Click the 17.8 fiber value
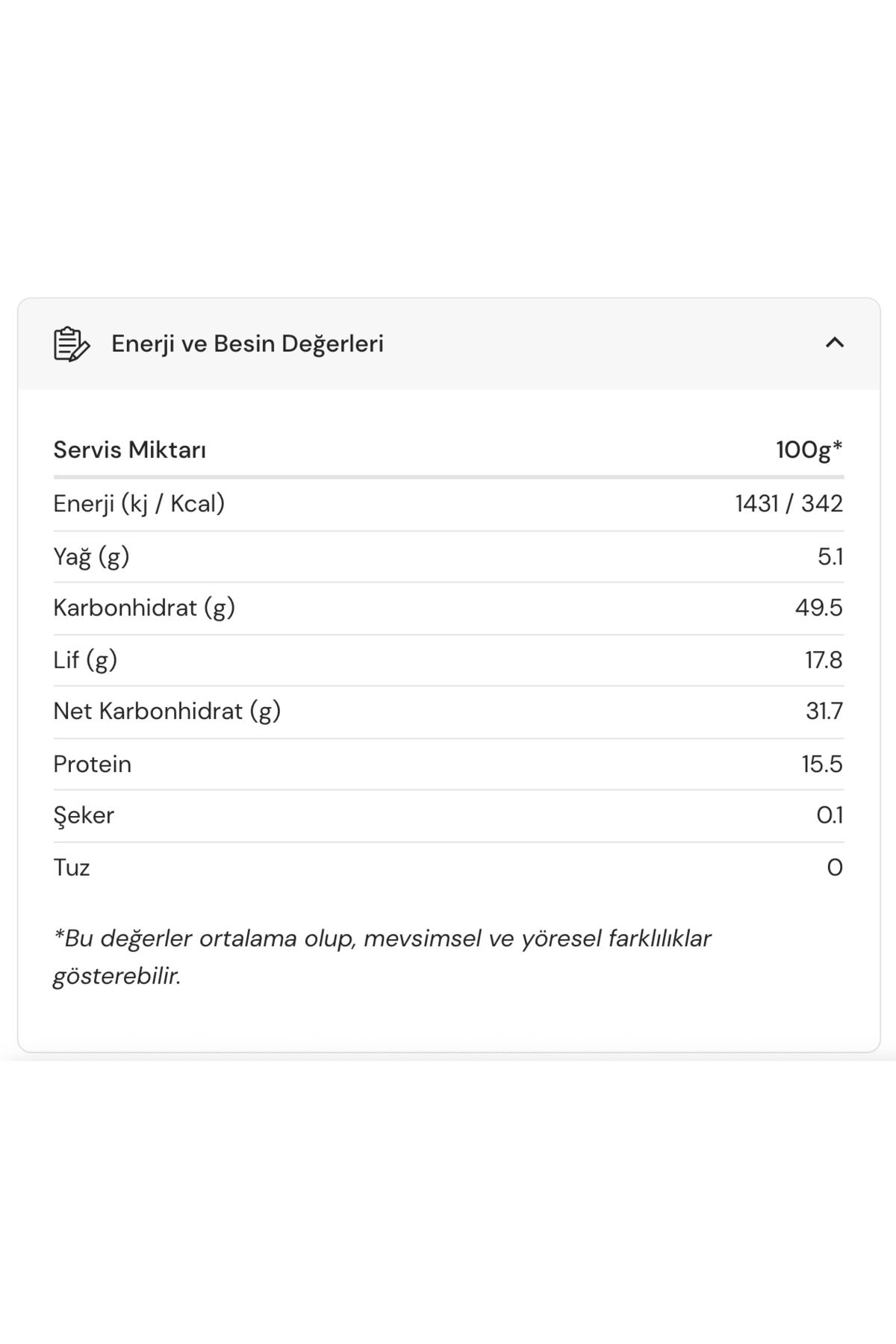The image size is (896, 1344). pyautogui.click(x=824, y=660)
